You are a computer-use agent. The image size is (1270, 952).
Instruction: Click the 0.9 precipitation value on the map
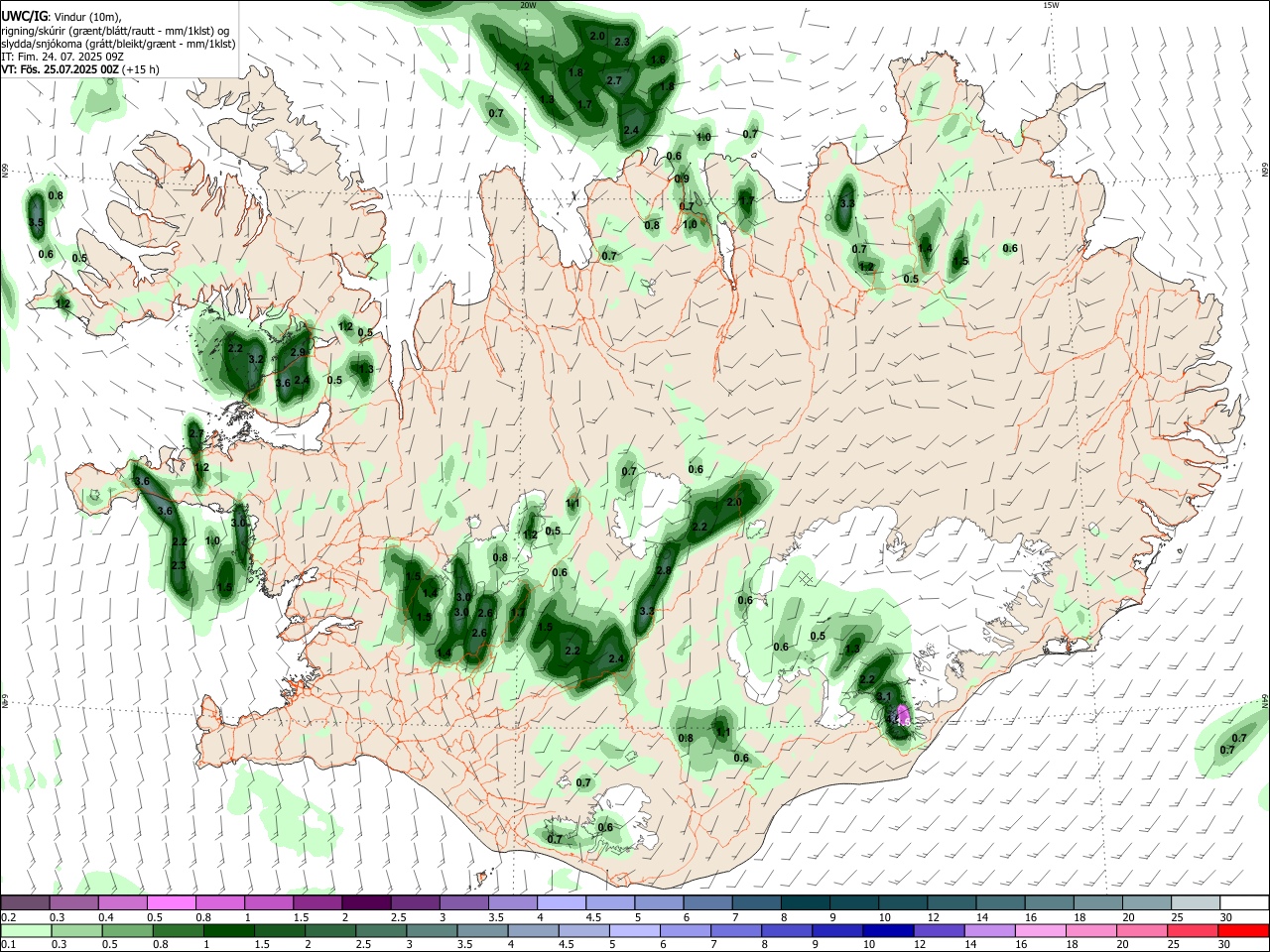click(682, 178)
